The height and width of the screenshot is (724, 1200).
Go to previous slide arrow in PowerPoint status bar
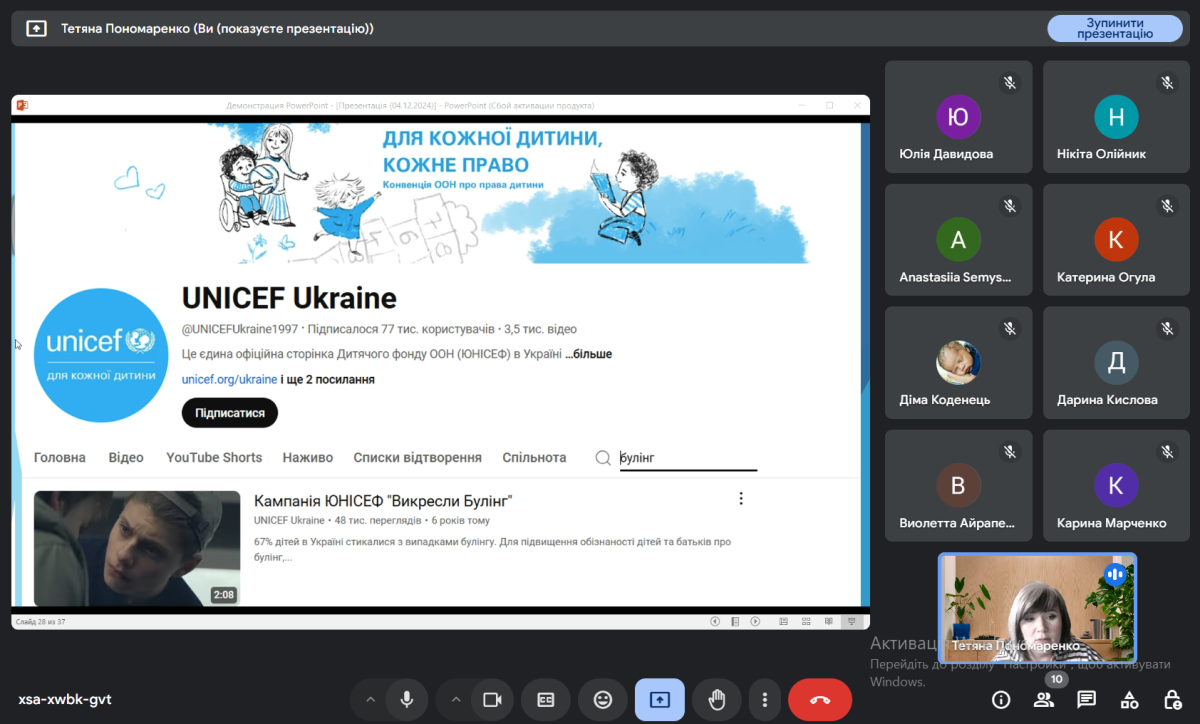coord(715,621)
